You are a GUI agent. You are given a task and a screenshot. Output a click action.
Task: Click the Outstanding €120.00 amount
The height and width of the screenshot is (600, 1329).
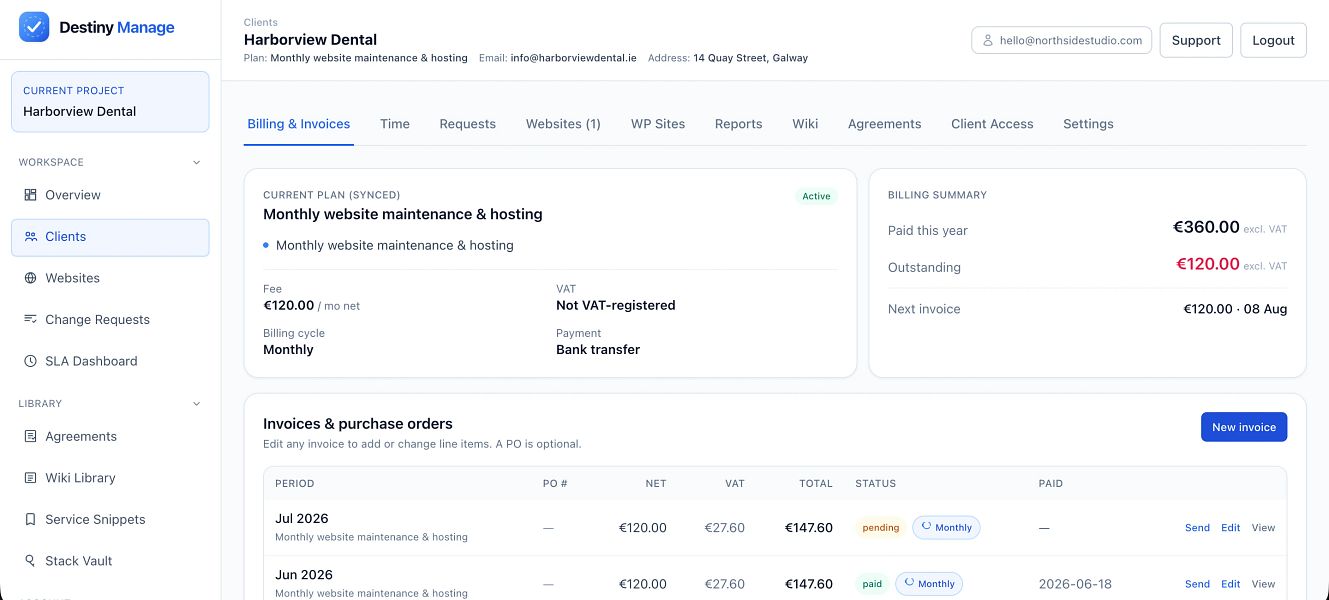pyautogui.click(x=1207, y=265)
